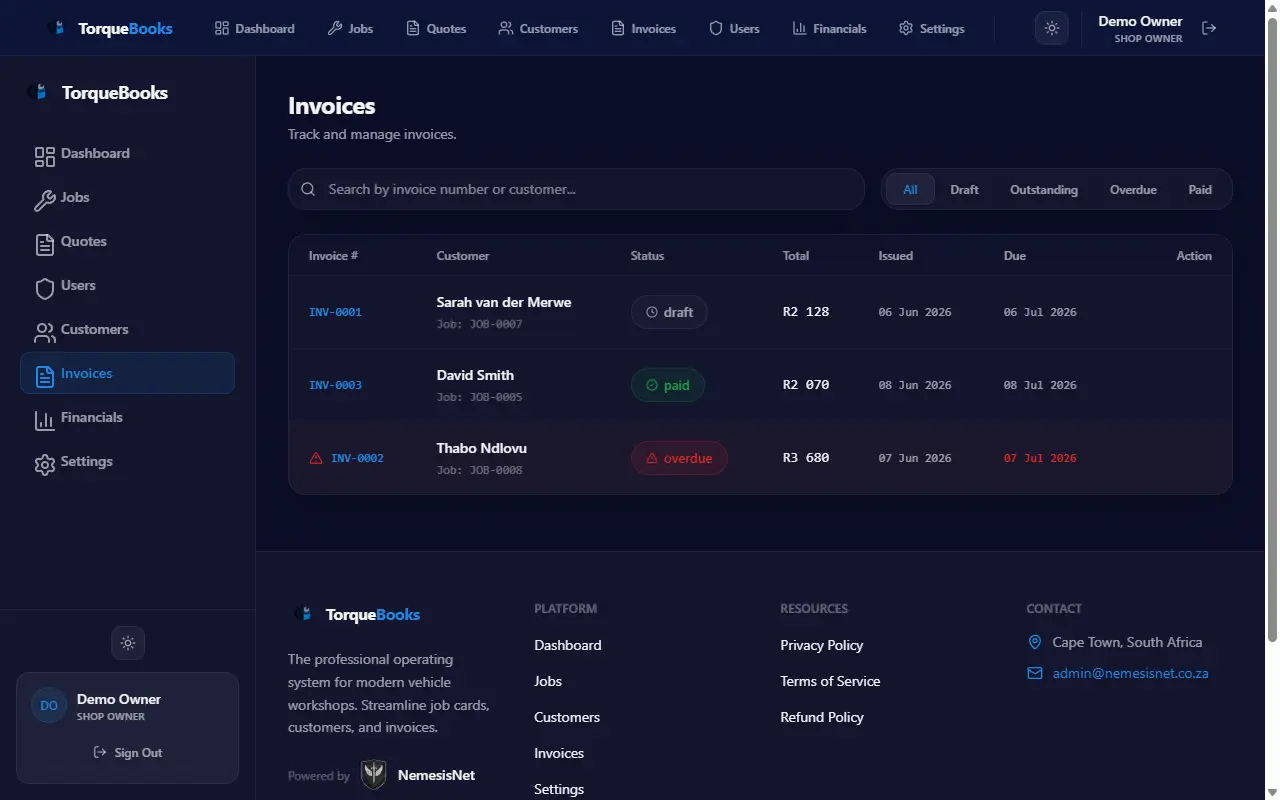Open Terms of Service link
This screenshot has width=1280, height=800.
(x=830, y=681)
